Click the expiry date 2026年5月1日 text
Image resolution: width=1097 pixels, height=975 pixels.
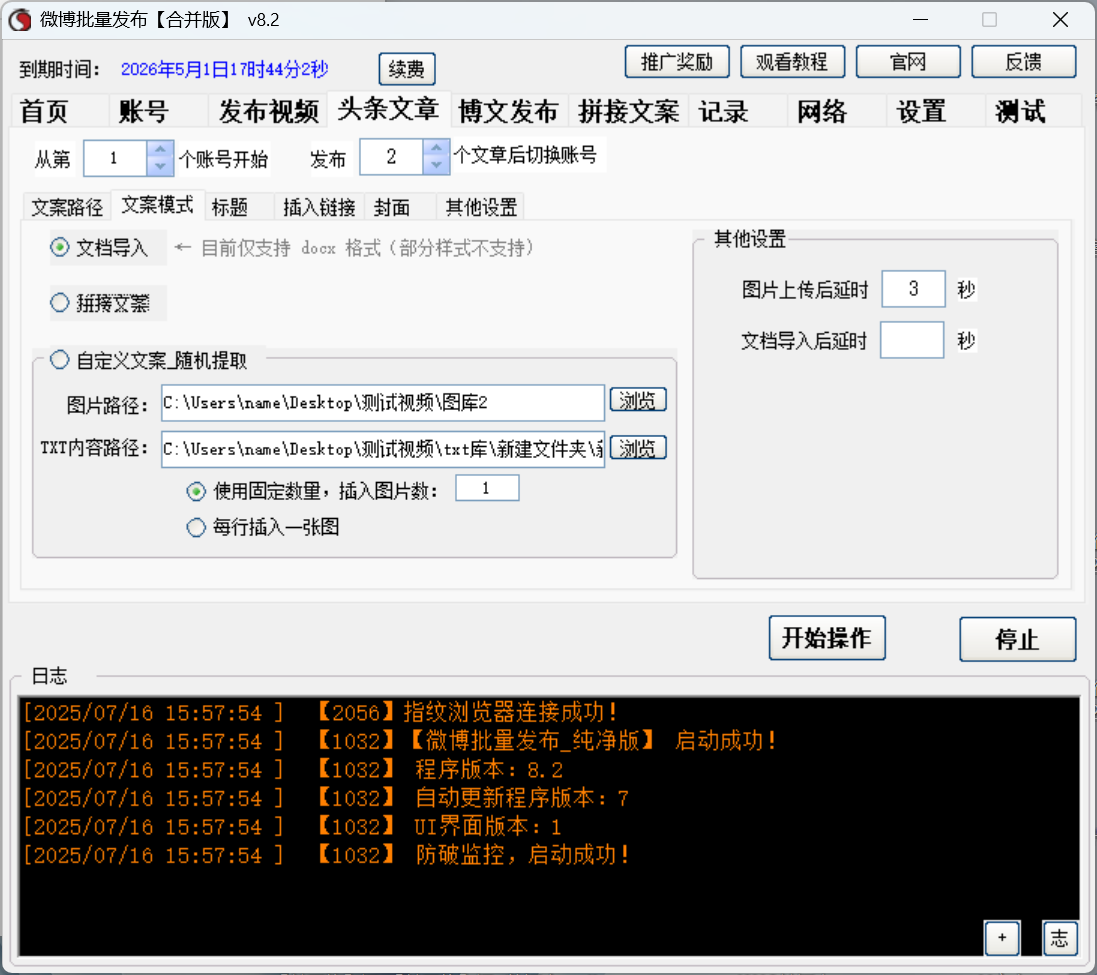[225, 69]
